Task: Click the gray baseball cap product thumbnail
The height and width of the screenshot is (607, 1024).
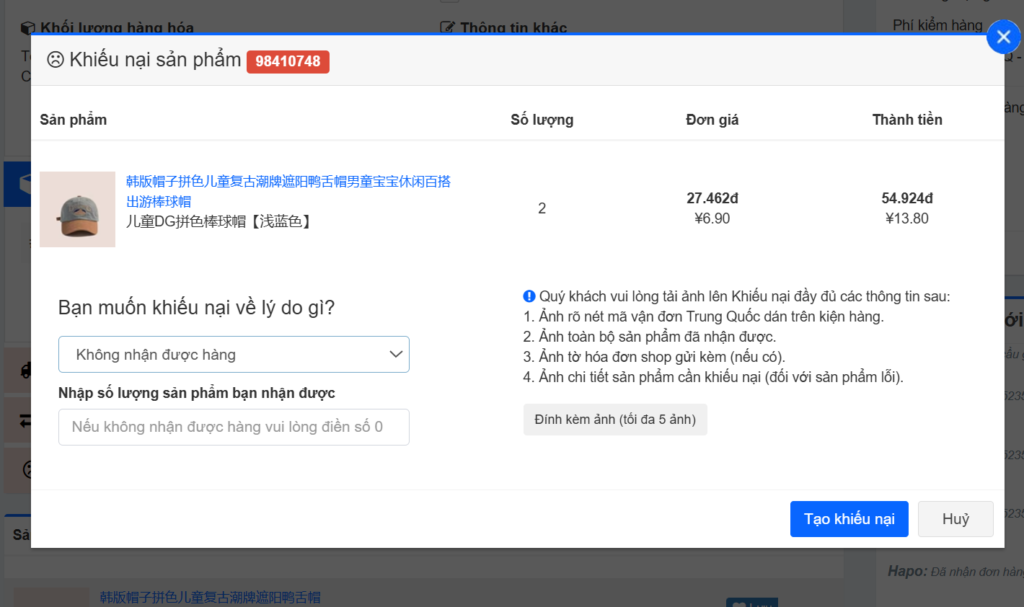Action: tap(77, 209)
